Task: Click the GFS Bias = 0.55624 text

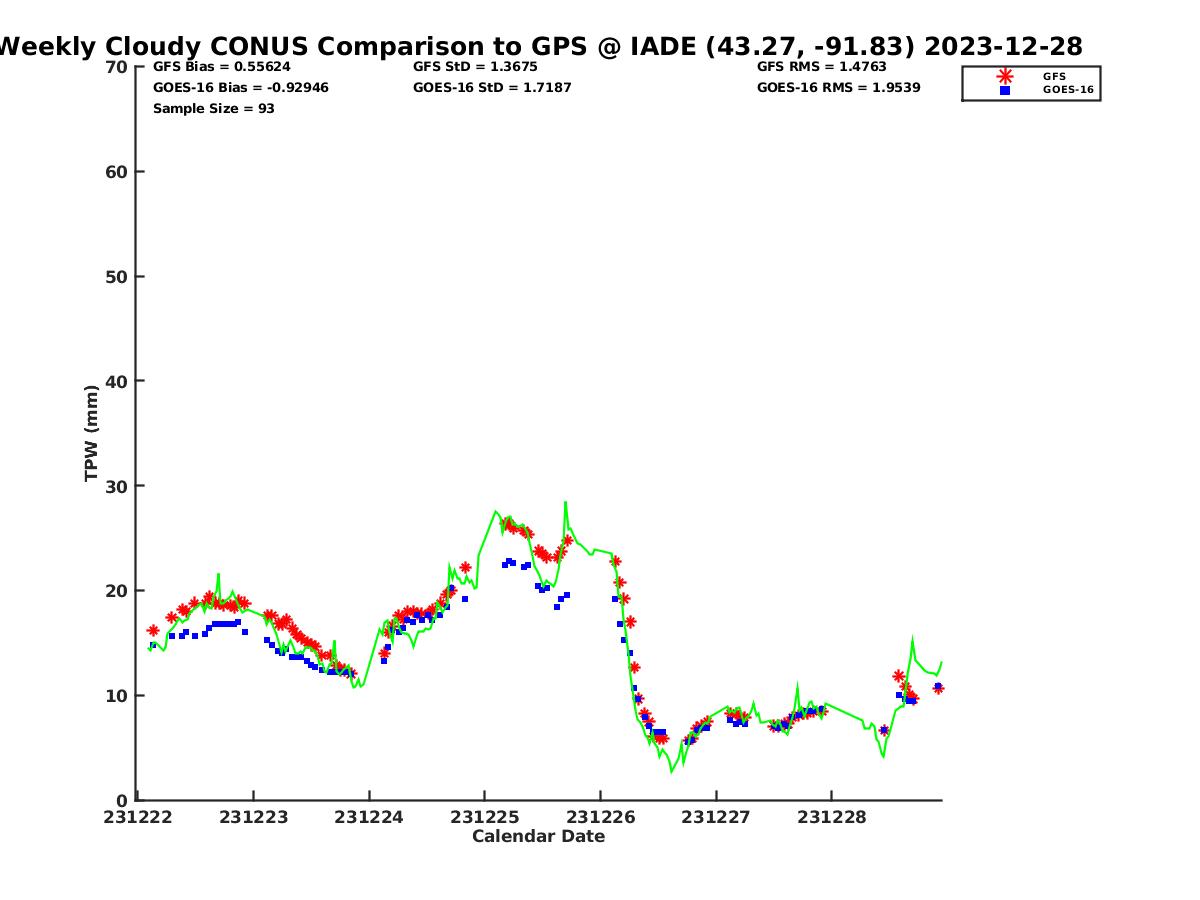Action: coord(222,67)
